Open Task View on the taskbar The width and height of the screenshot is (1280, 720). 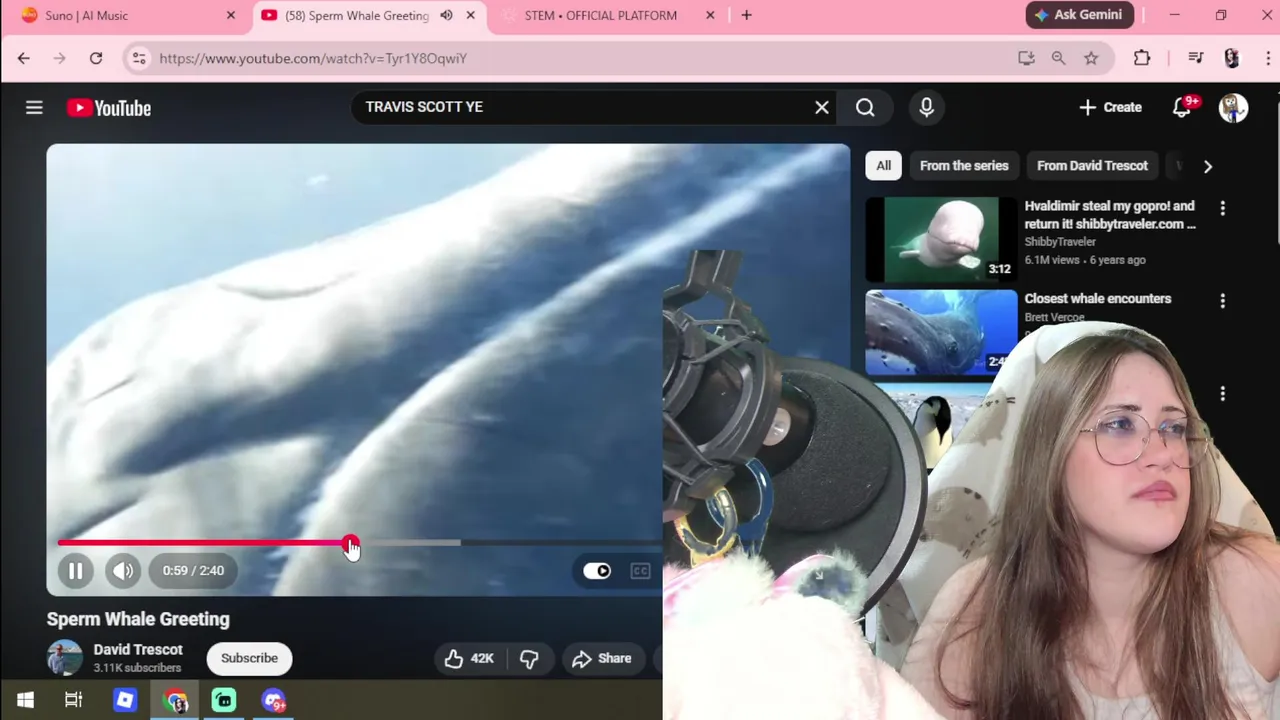pos(73,700)
